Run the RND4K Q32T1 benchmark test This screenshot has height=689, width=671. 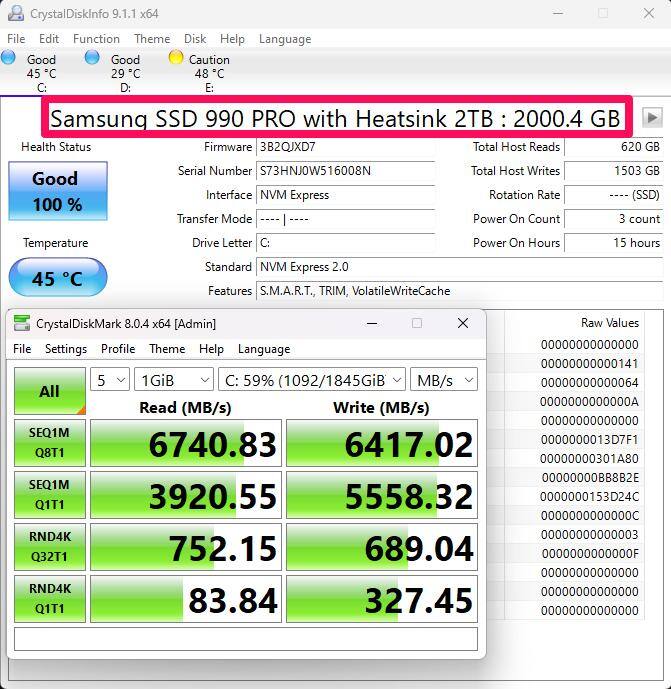pos(49,547)
